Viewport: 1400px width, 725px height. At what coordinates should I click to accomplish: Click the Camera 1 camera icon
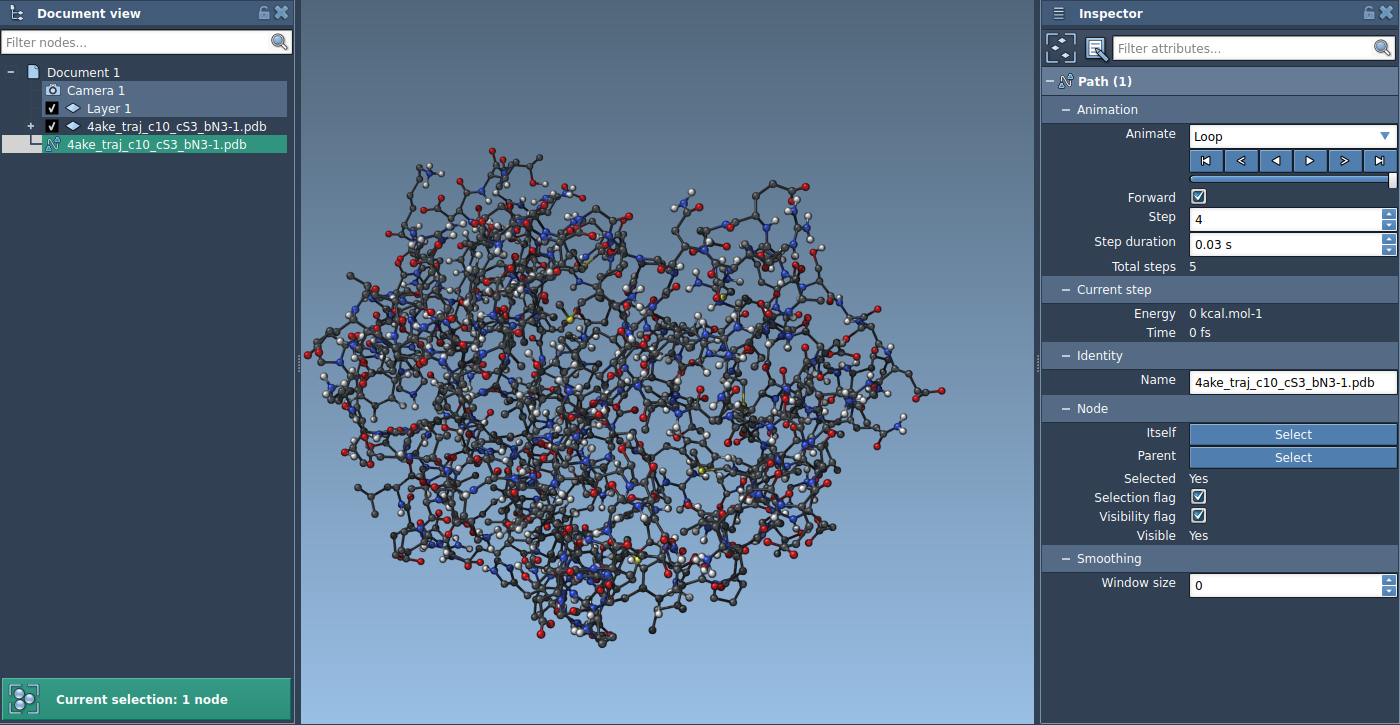click(x=53, y=90)
